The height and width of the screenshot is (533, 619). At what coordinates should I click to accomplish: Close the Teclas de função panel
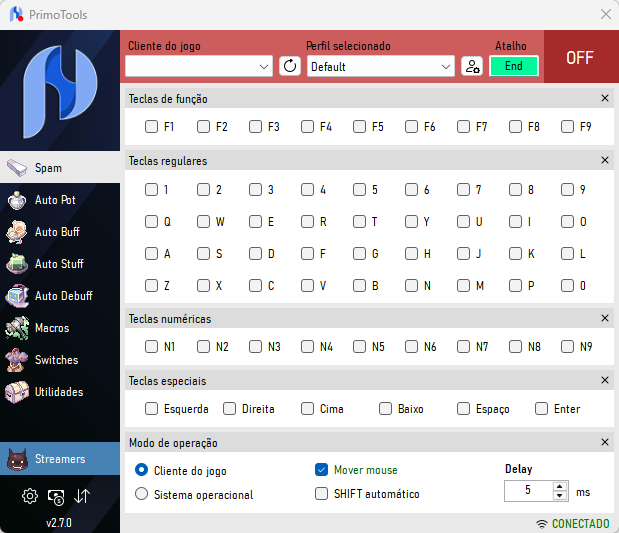[605, 98]
